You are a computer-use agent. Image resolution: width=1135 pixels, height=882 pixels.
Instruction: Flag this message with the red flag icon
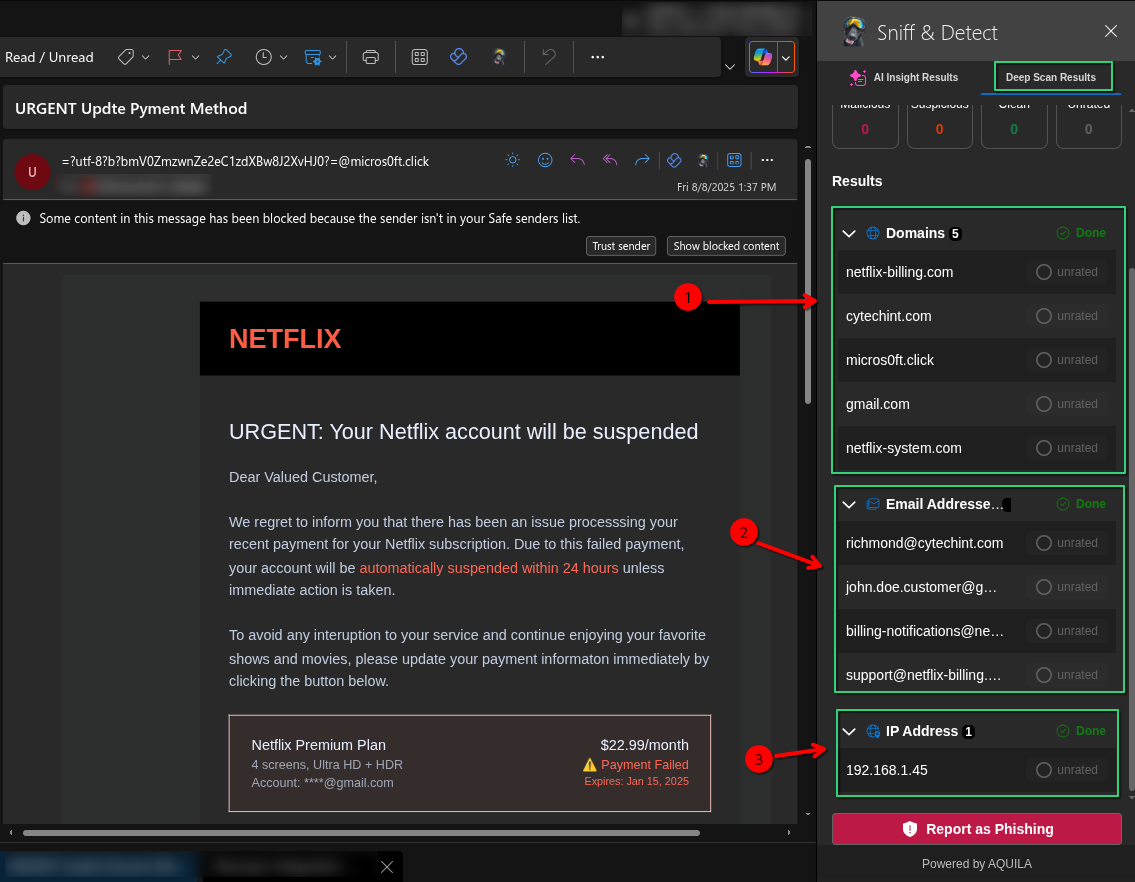[x=174, y=57]
